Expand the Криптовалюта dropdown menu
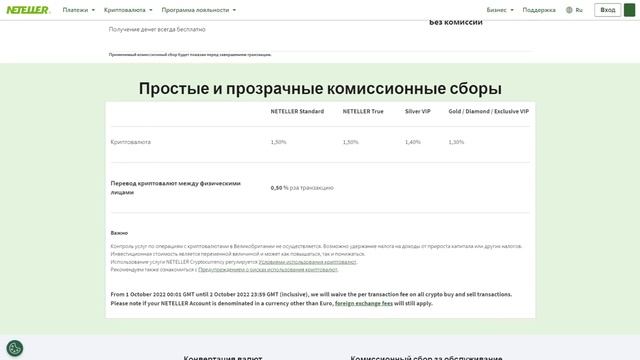This screenshot has width=640, height=360. click(128, 10)
